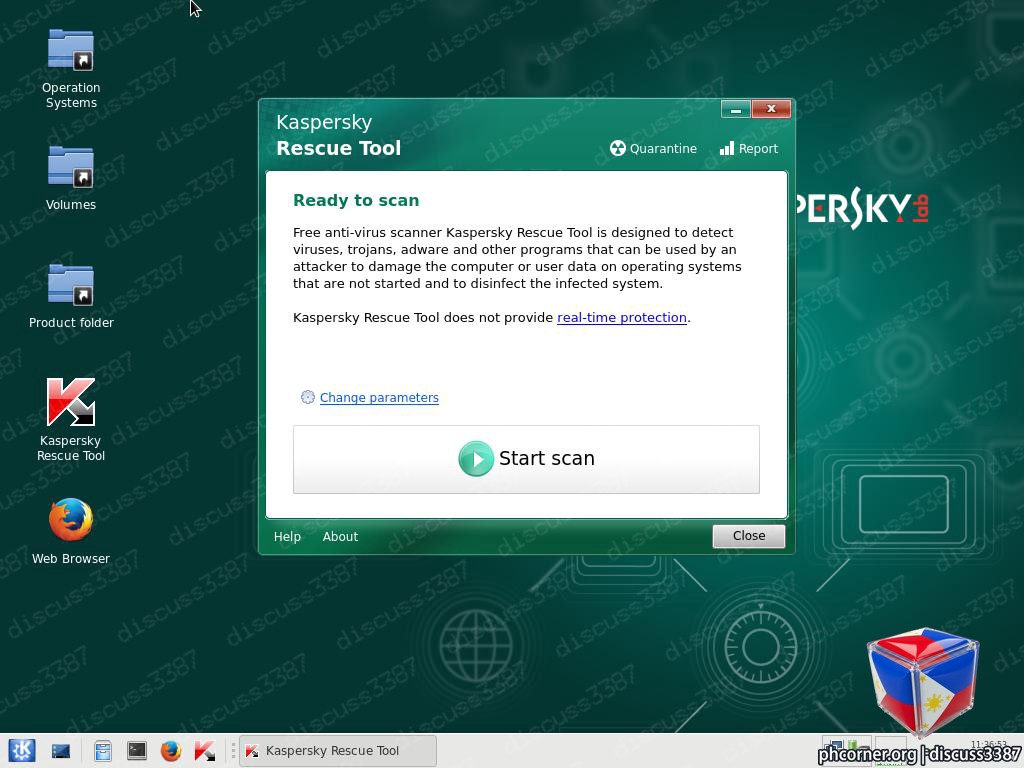Launch the Web Browser desktop icon
The image size is (1024, 768).
coord(71,531)
